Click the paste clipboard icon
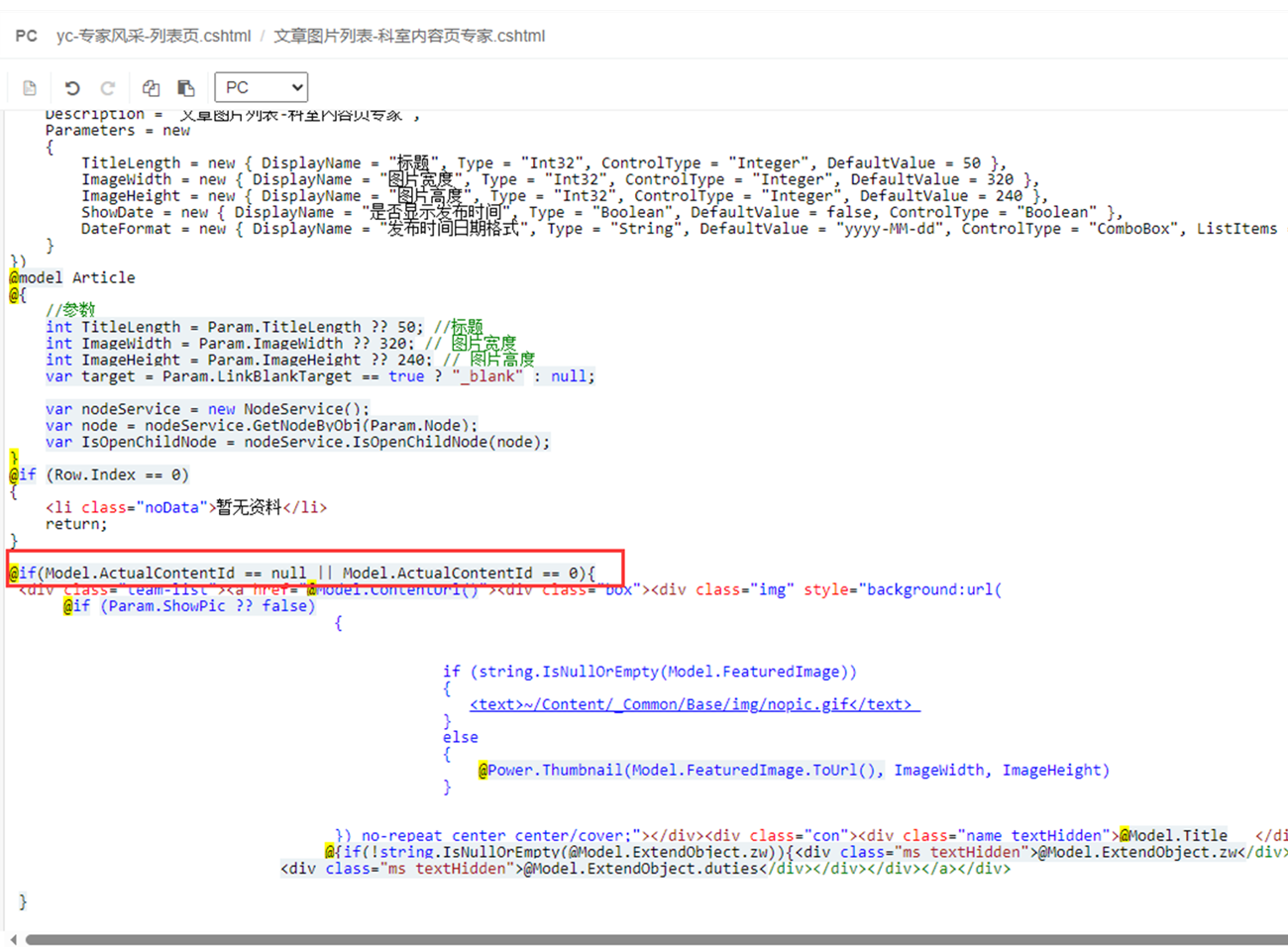This screenshot has width=1288, height=947. tap(186, 88)
